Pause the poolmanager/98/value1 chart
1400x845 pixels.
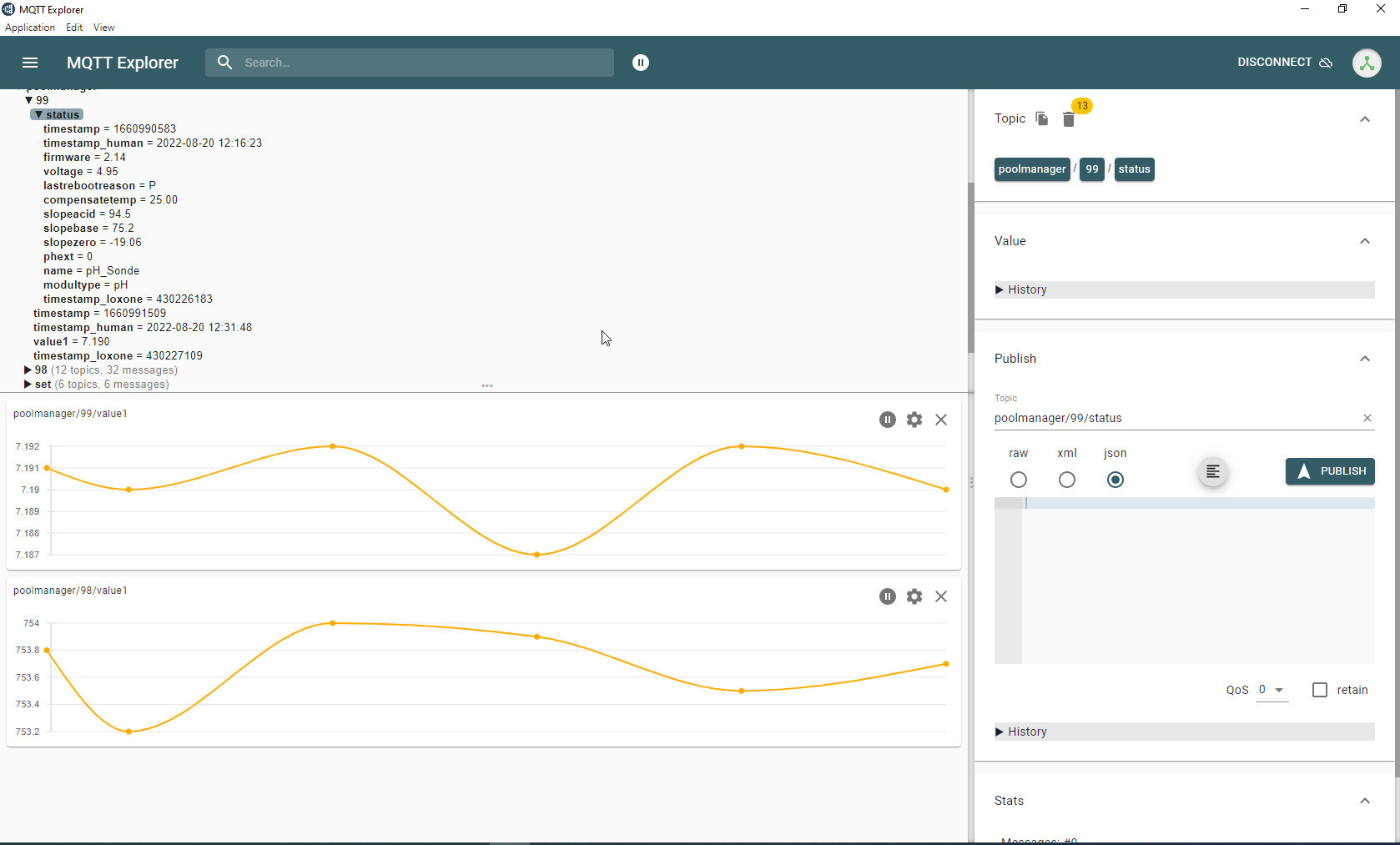[887, 596]
